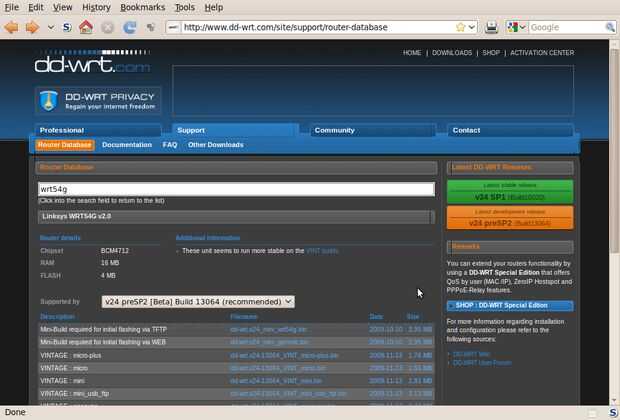The height and width of the screenshot is (420, 620).
Task: Click the '4 MB' FLASH value
Action: click(x=108, y=276)
